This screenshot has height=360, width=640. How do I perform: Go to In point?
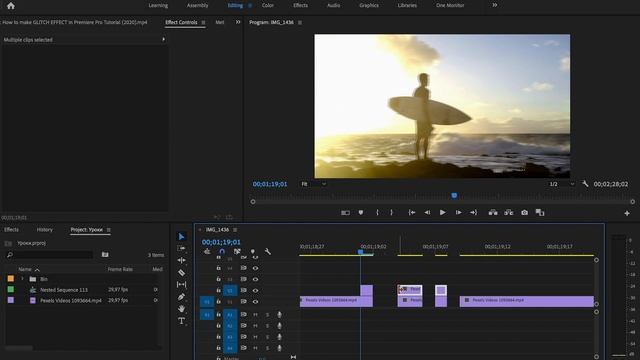(x=412, y=212)
